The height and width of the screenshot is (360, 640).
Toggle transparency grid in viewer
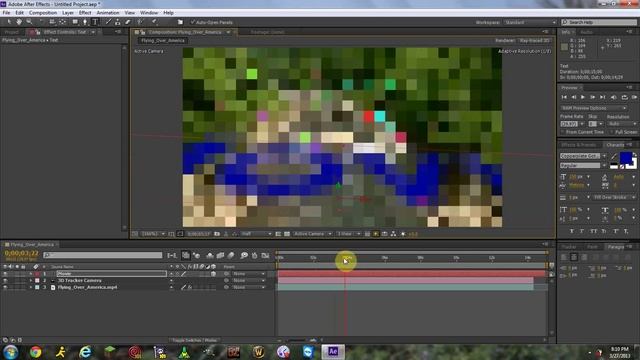(287, 234)
